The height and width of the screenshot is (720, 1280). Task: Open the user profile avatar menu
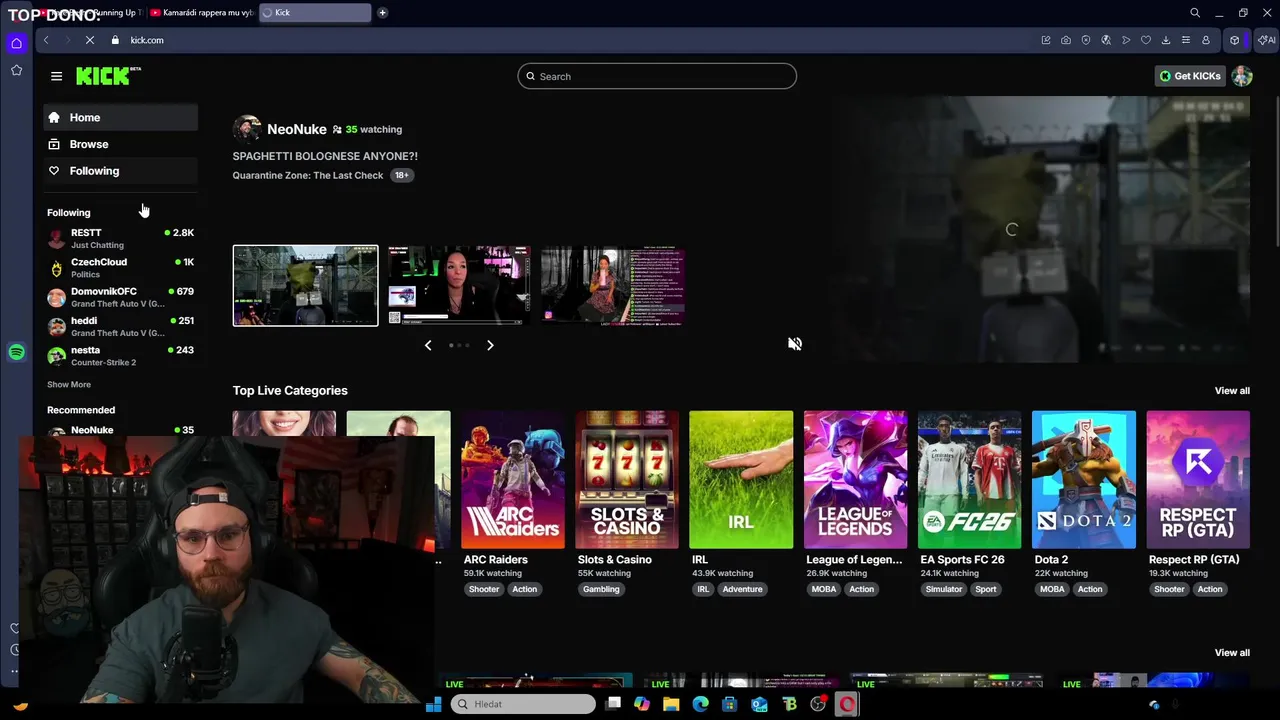pyautogui.click(x=1242, y=76)
